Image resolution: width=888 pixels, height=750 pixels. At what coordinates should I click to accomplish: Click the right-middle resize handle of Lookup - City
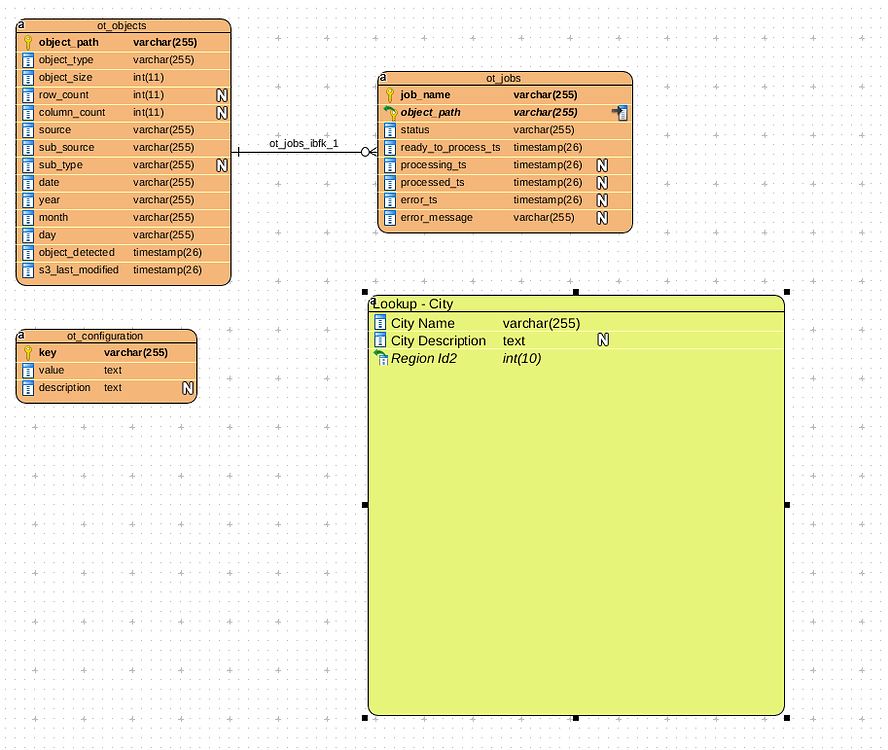(x=787, y=505)
